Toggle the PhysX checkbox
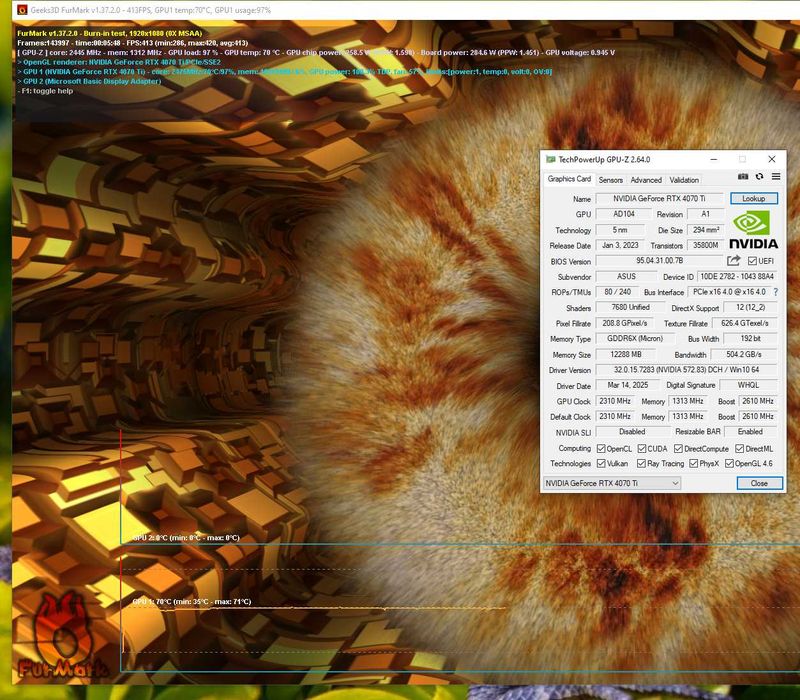The height and width of the screenshot is (700, 800). pos(693,463)
